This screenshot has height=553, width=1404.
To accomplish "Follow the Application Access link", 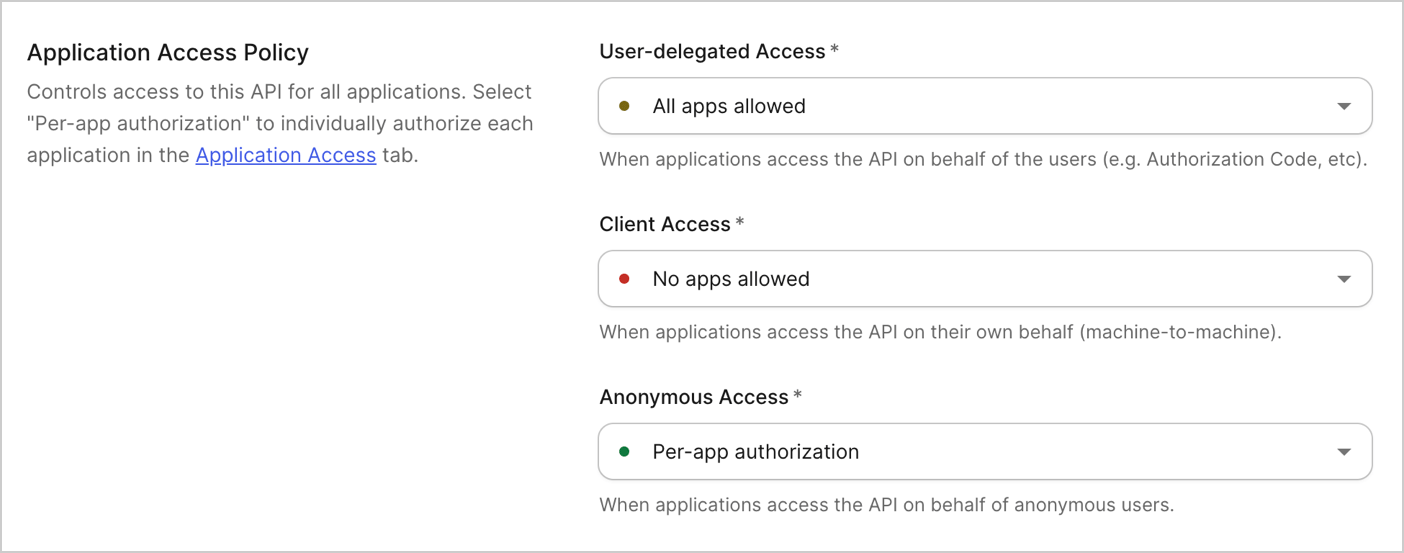I will [286, 155].
